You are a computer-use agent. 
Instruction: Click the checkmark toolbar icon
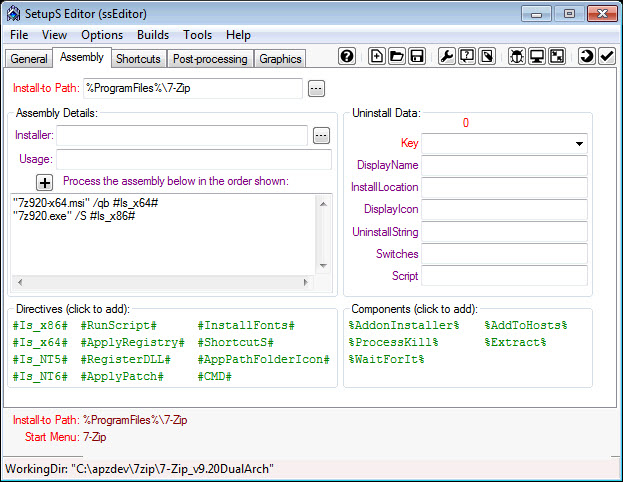[x=607, y=56]
